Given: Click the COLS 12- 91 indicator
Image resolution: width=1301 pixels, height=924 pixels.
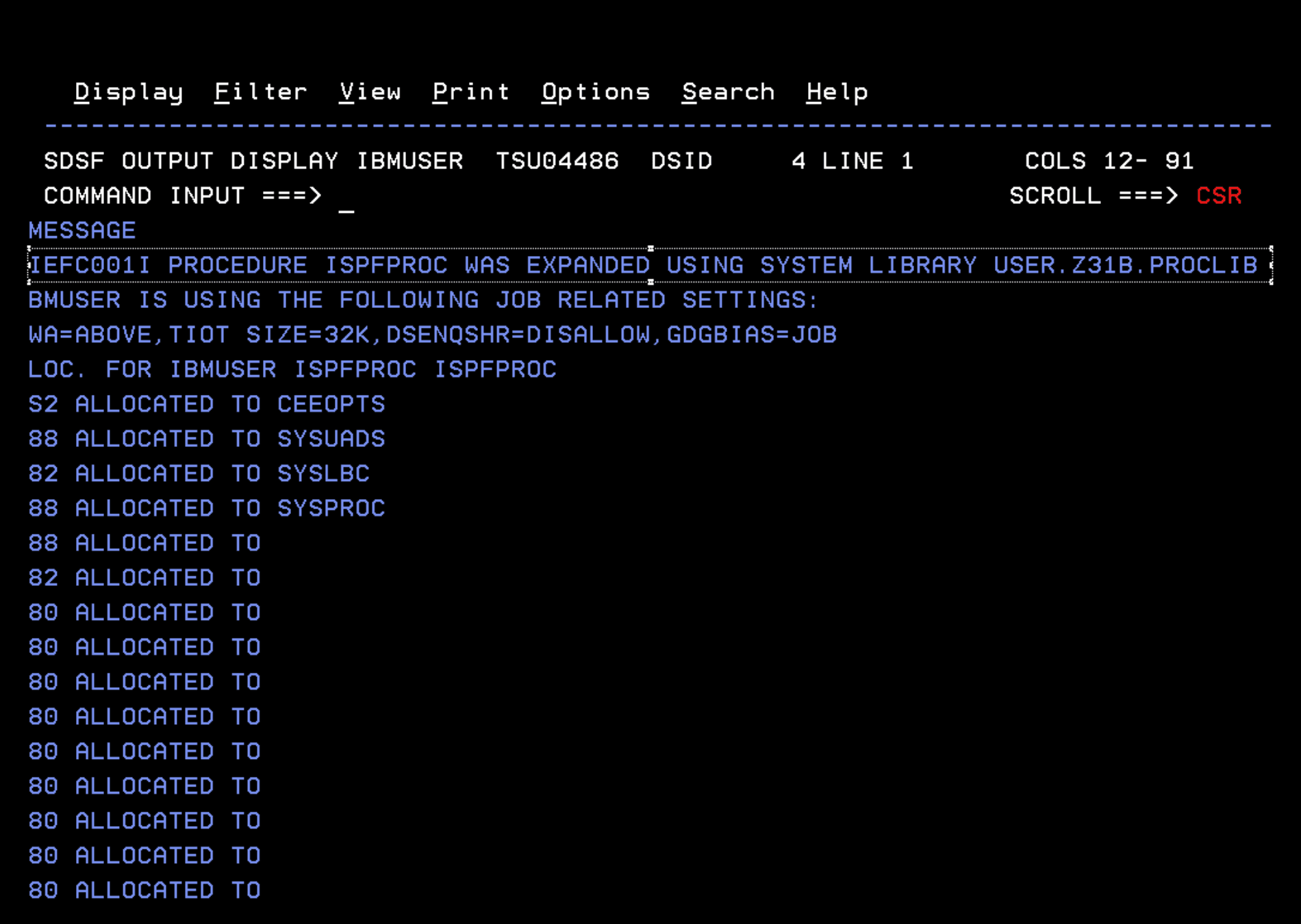Looking at the screenshot, I should 1109,160.
